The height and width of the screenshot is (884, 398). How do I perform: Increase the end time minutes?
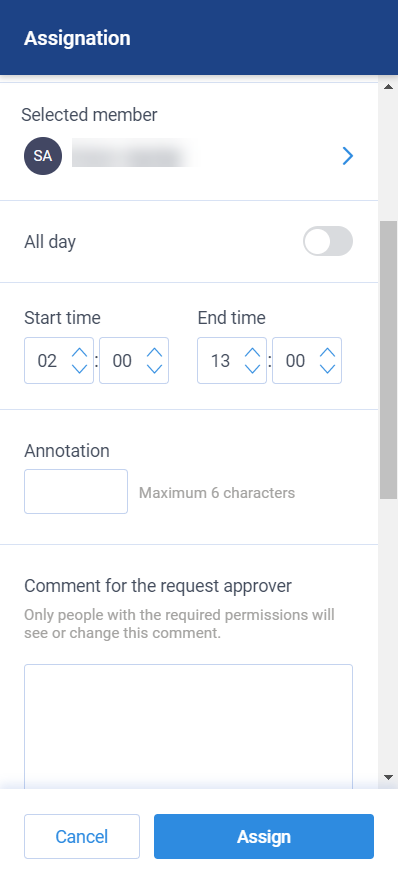click(x=328, y=353)
